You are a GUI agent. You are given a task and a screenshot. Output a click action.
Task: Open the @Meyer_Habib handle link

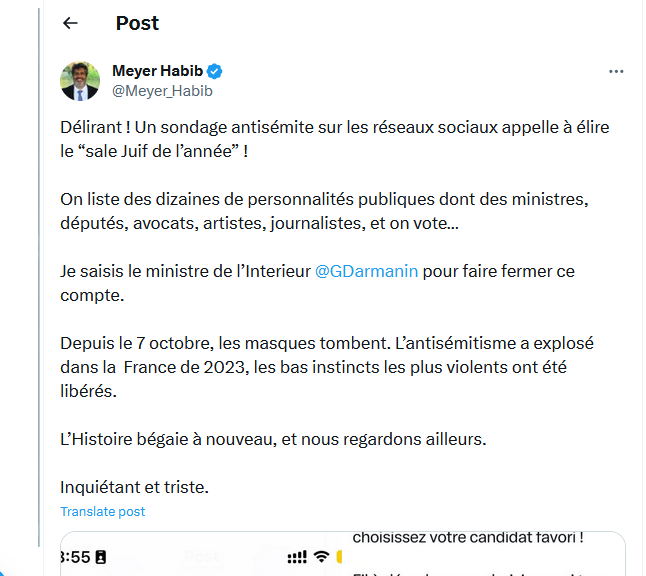pyautogui.click(x=162, y=91)
